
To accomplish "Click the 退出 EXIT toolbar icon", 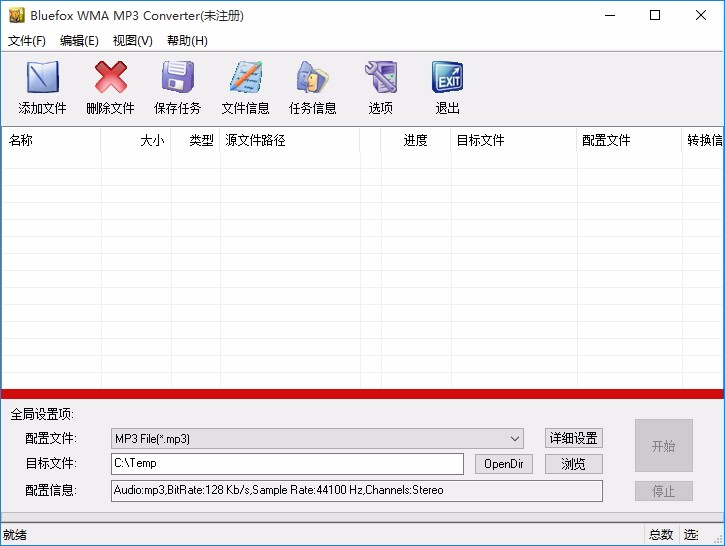I will 447,77.
